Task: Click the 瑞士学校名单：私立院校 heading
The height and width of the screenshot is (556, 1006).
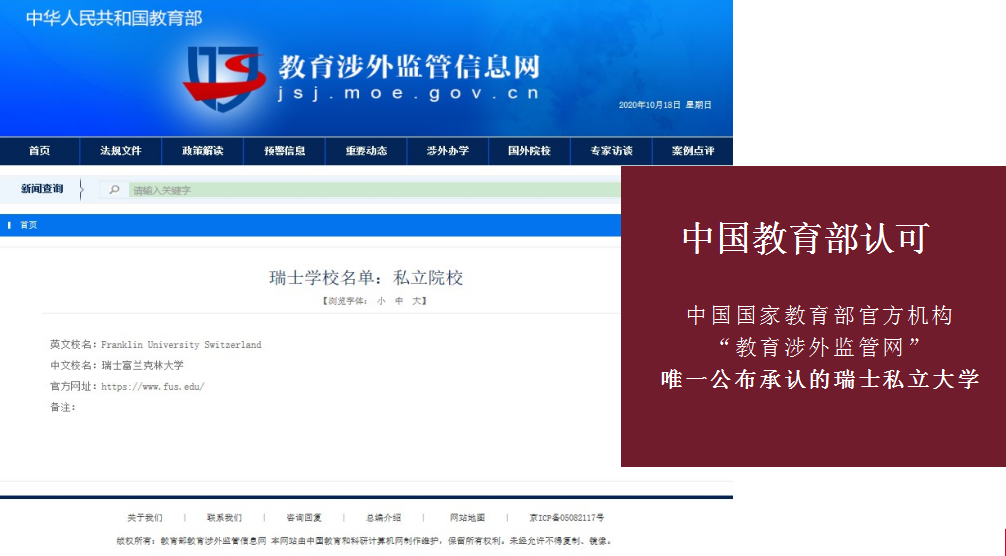Action: (366, 278)
